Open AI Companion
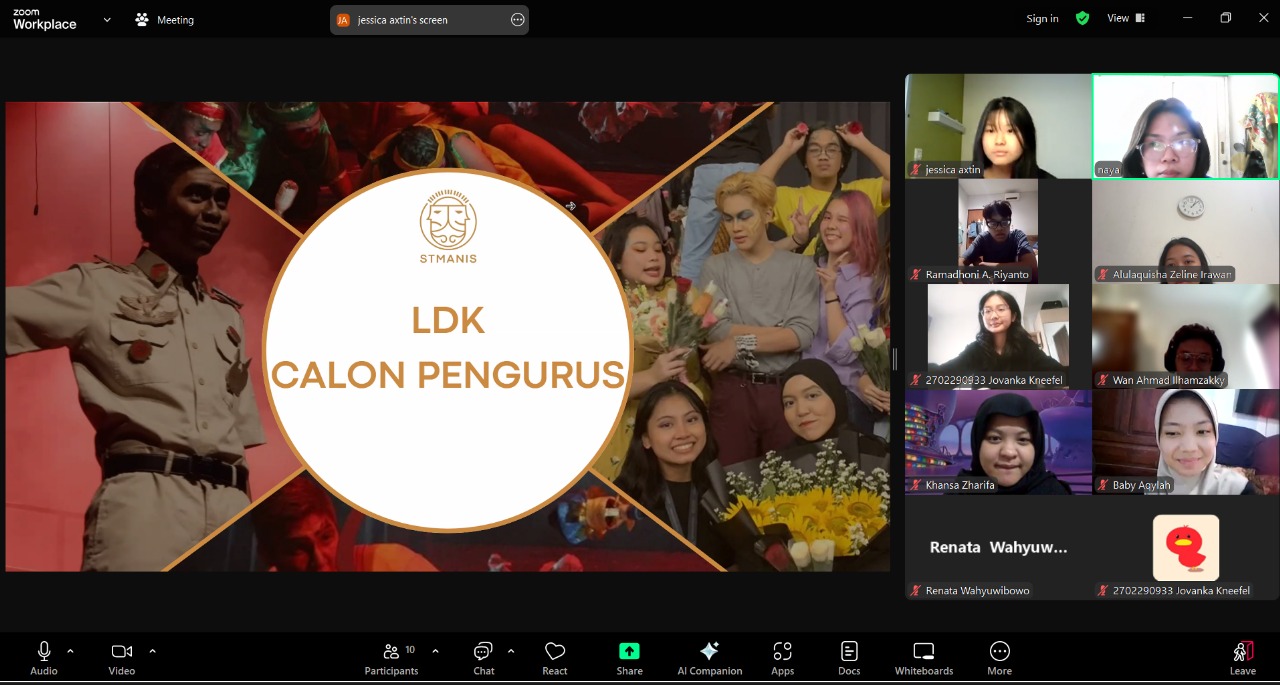The image size is (1280, 685). pyautogui.click(x=710, y=658)
